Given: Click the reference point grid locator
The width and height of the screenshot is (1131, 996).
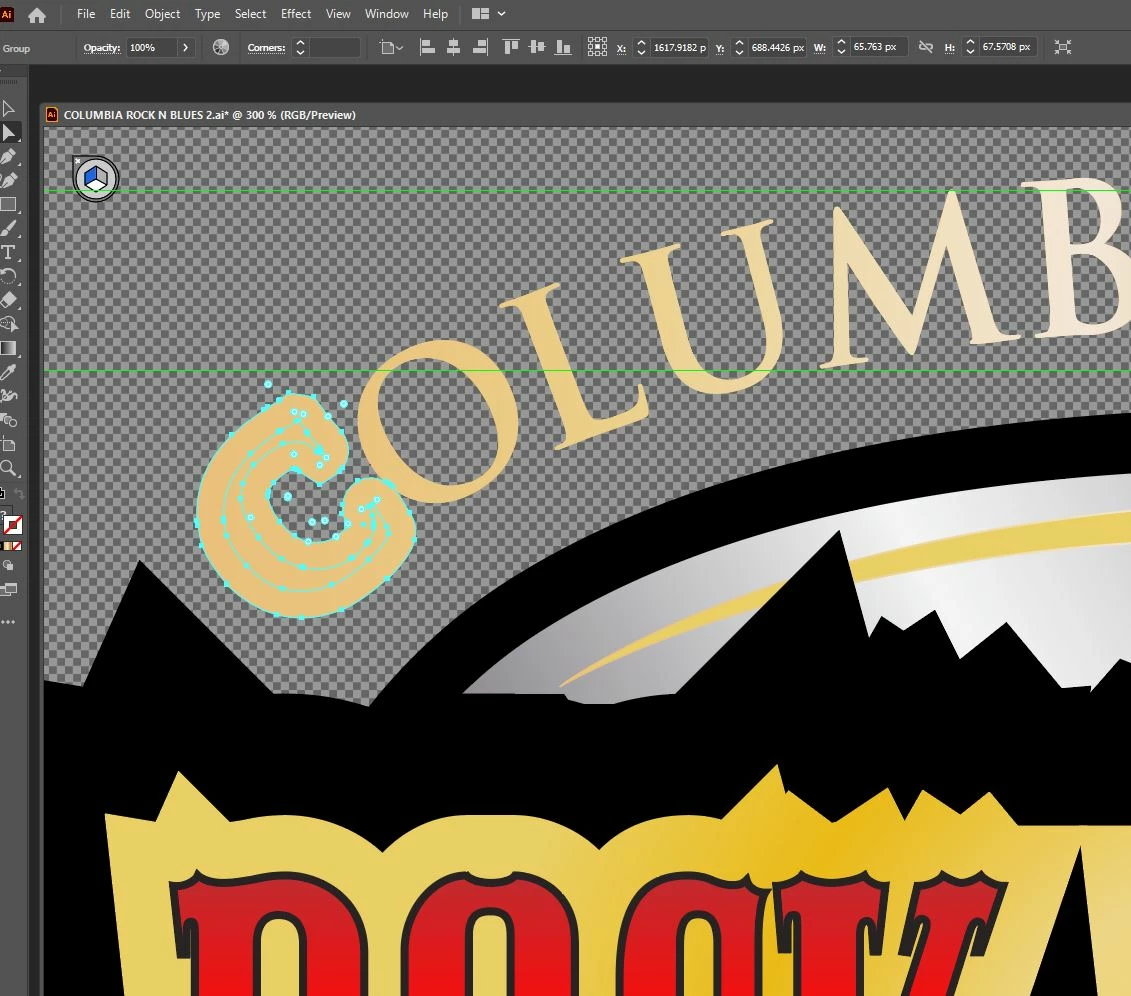Looking at the screenshot, I should pos(597,47).
